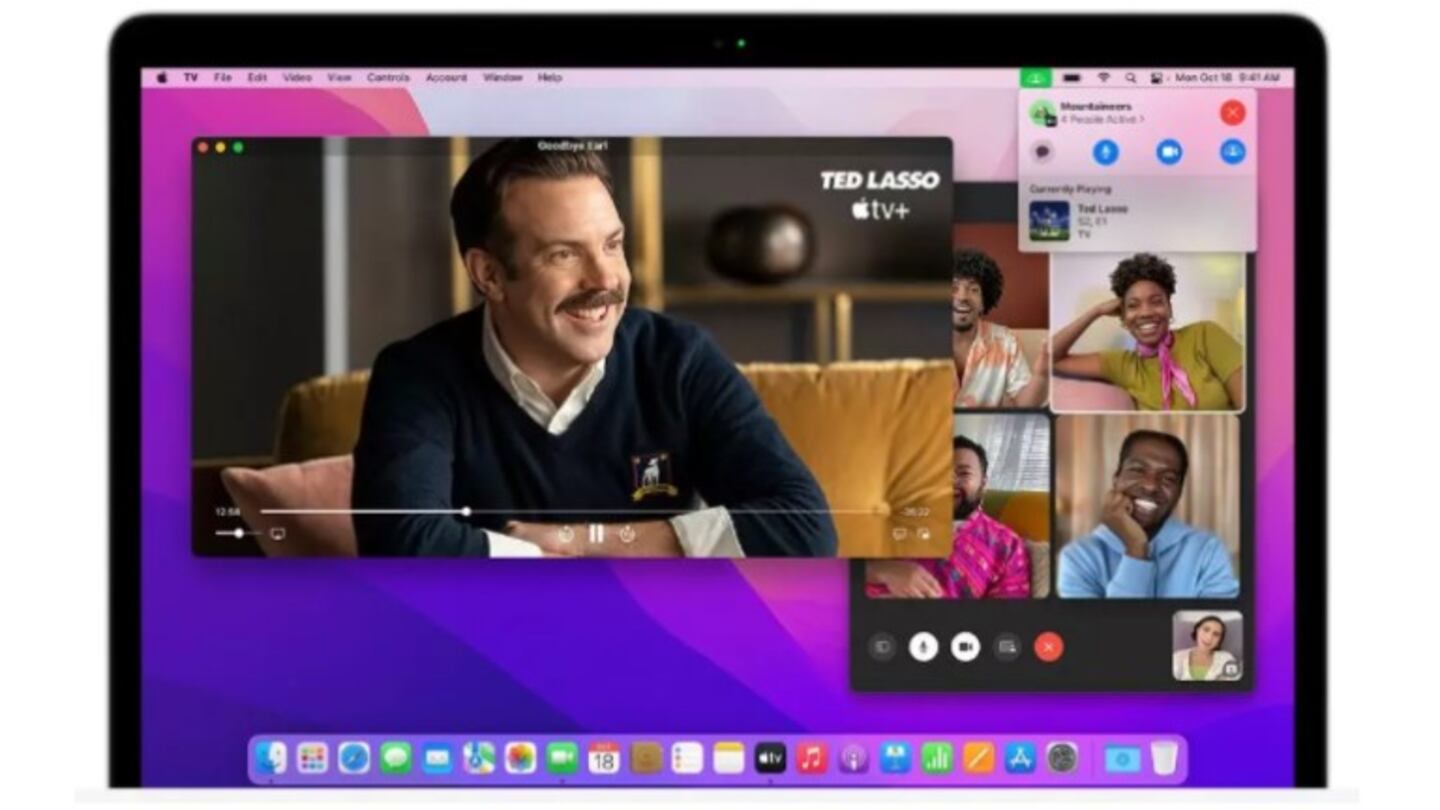Image resolution: width=1440 pixels, height=810 pixels.
Task: Click the self-view thumbnail in FaceTime
Action: (1207, 646)
